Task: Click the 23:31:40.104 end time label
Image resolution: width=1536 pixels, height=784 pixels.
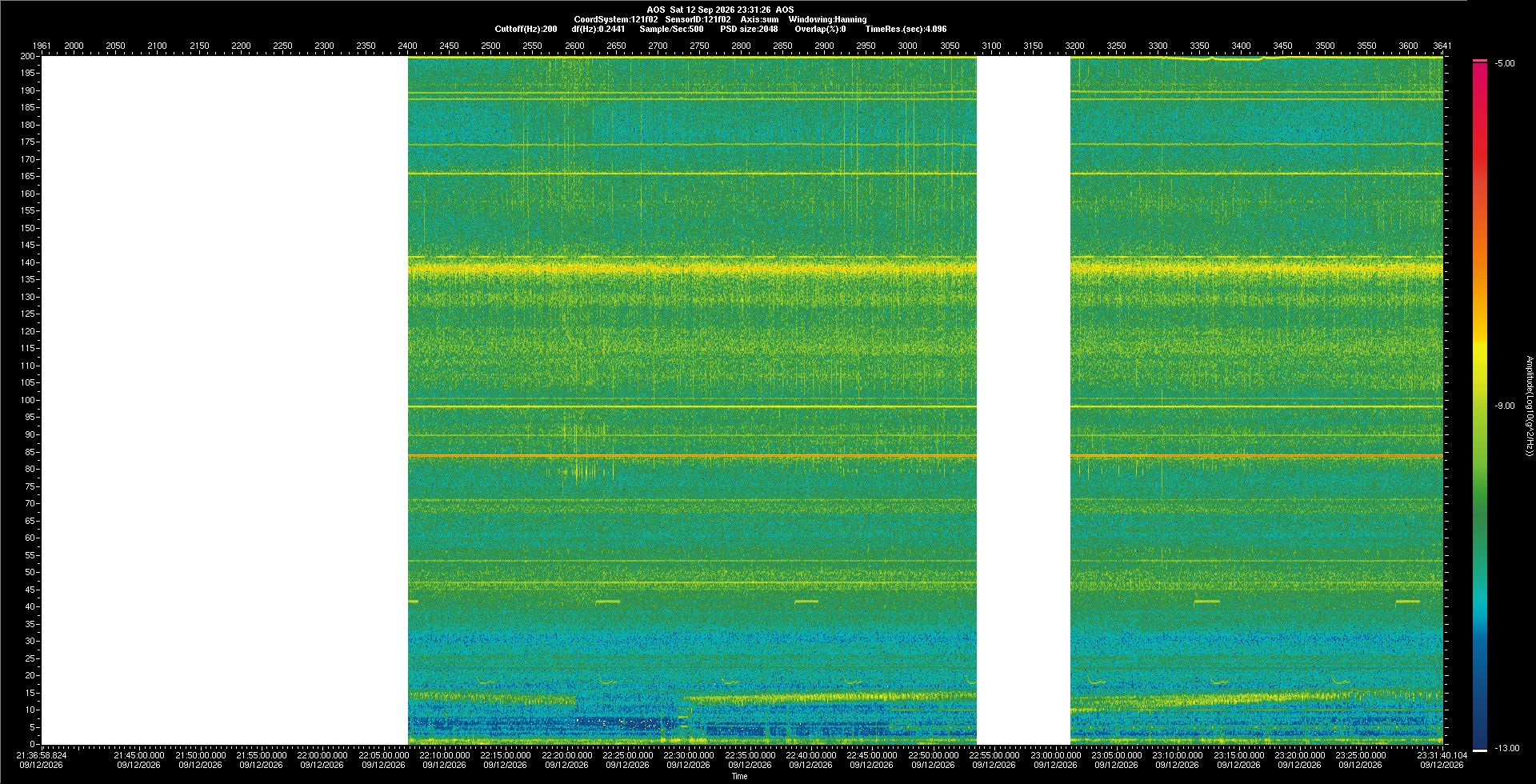Action: coord(1442,755)
